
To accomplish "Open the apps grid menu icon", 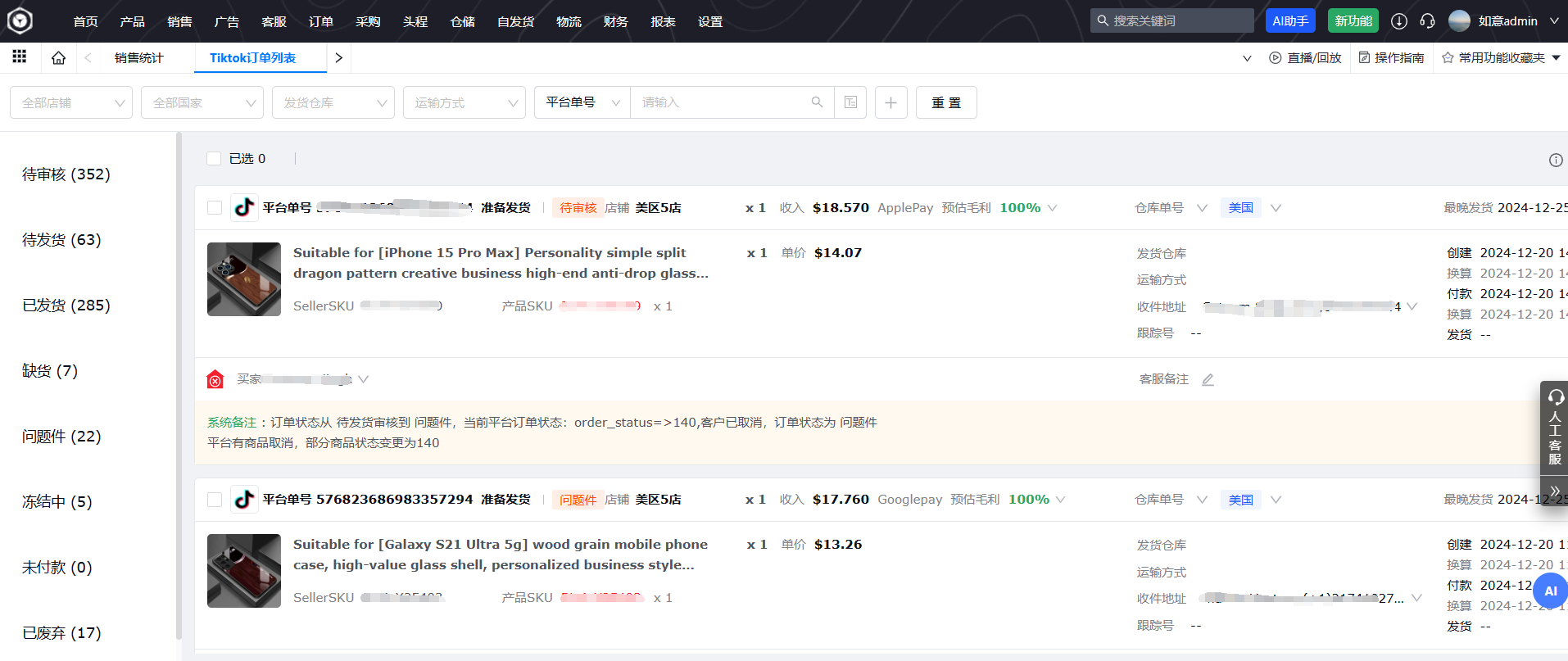I will click(x=20, y=57).
